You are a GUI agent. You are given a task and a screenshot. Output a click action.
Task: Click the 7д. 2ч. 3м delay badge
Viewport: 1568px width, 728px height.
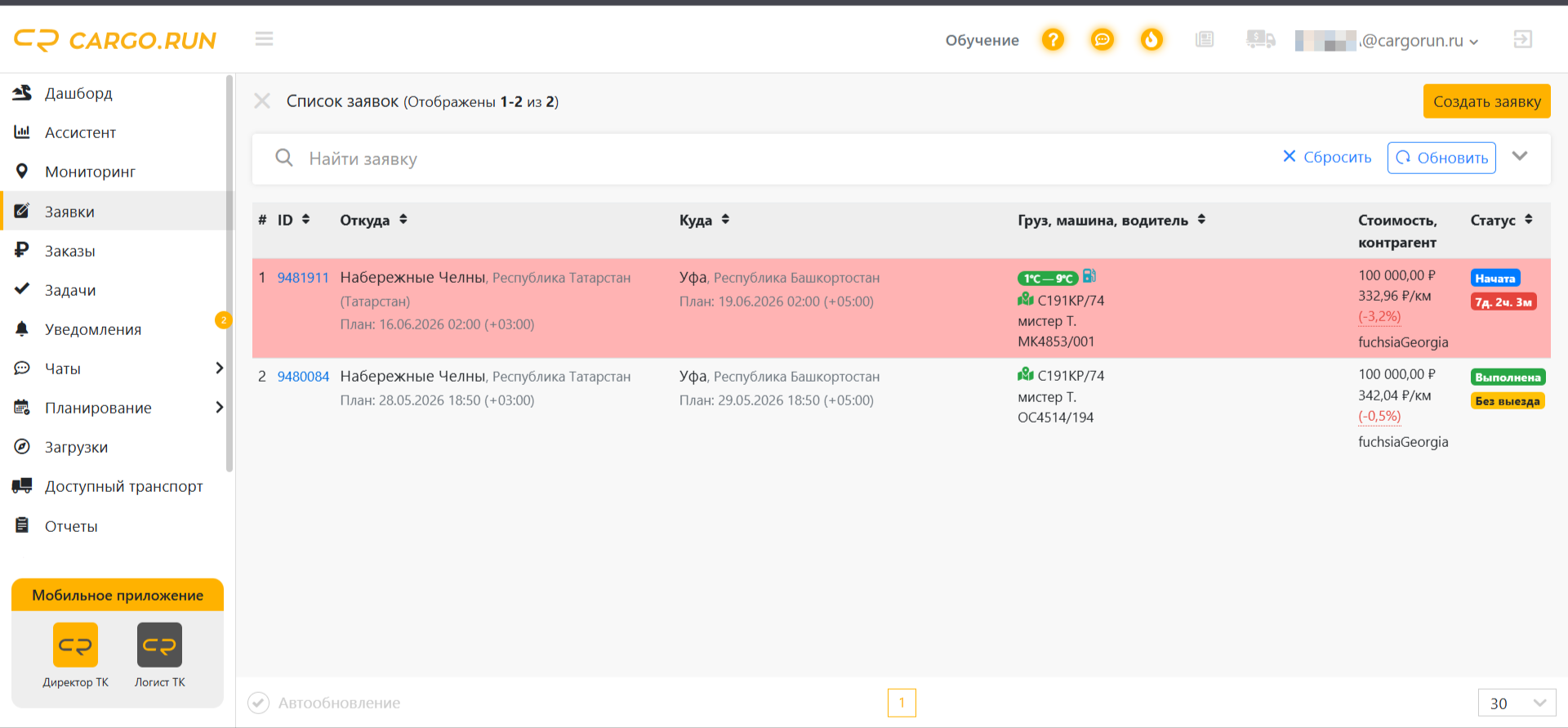(x=1503, y=301)
